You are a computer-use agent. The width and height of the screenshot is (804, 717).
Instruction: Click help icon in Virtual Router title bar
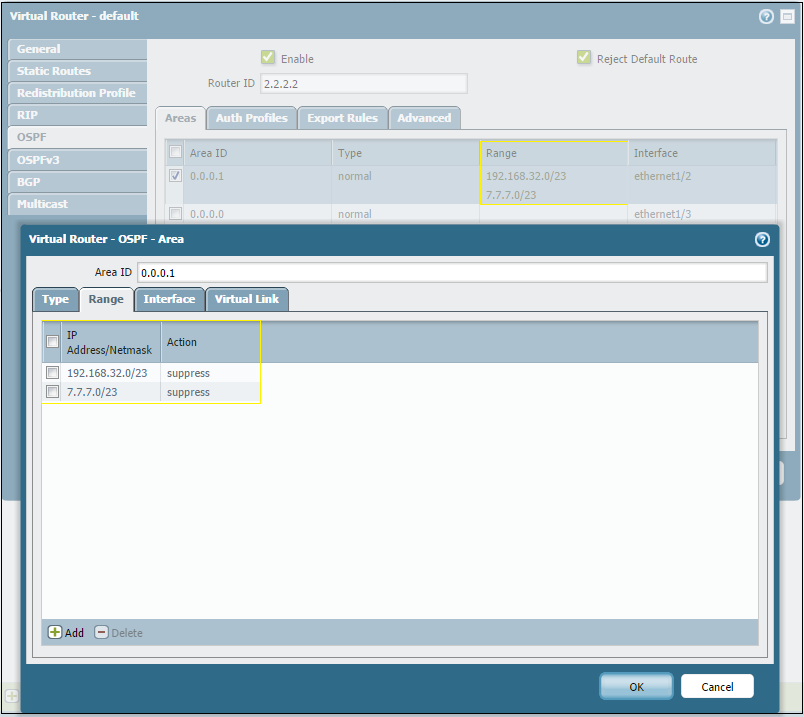767,17
